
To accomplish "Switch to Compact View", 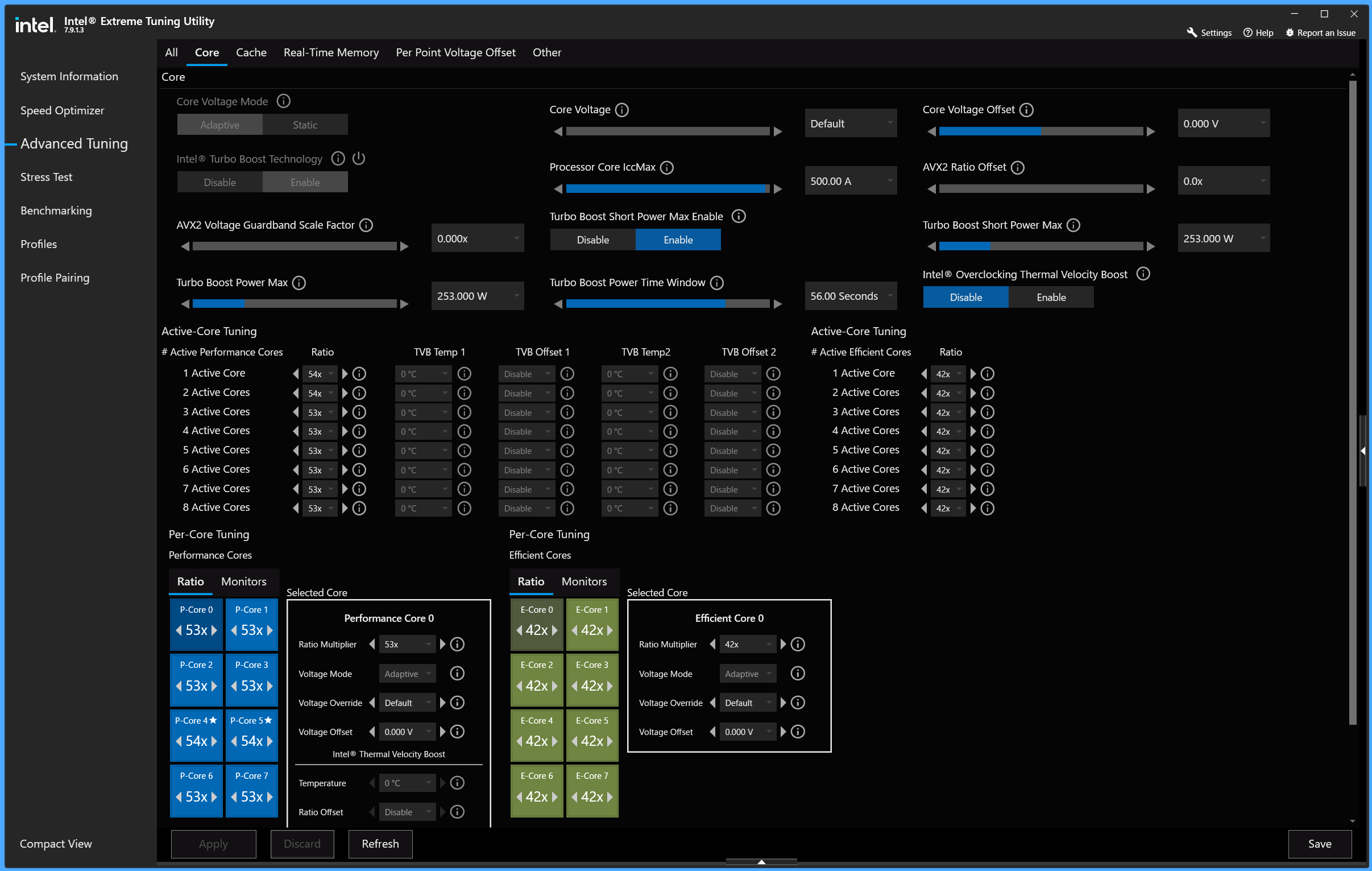I will click(x=55, y=843).
